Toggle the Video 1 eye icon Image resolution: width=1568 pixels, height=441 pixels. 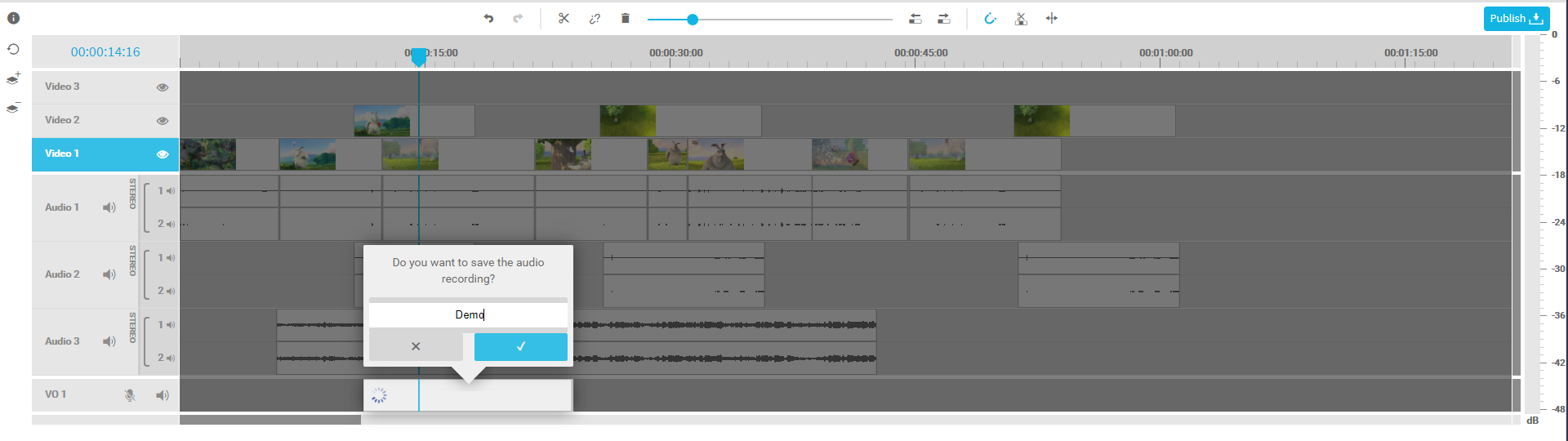[x=163, y=154]
